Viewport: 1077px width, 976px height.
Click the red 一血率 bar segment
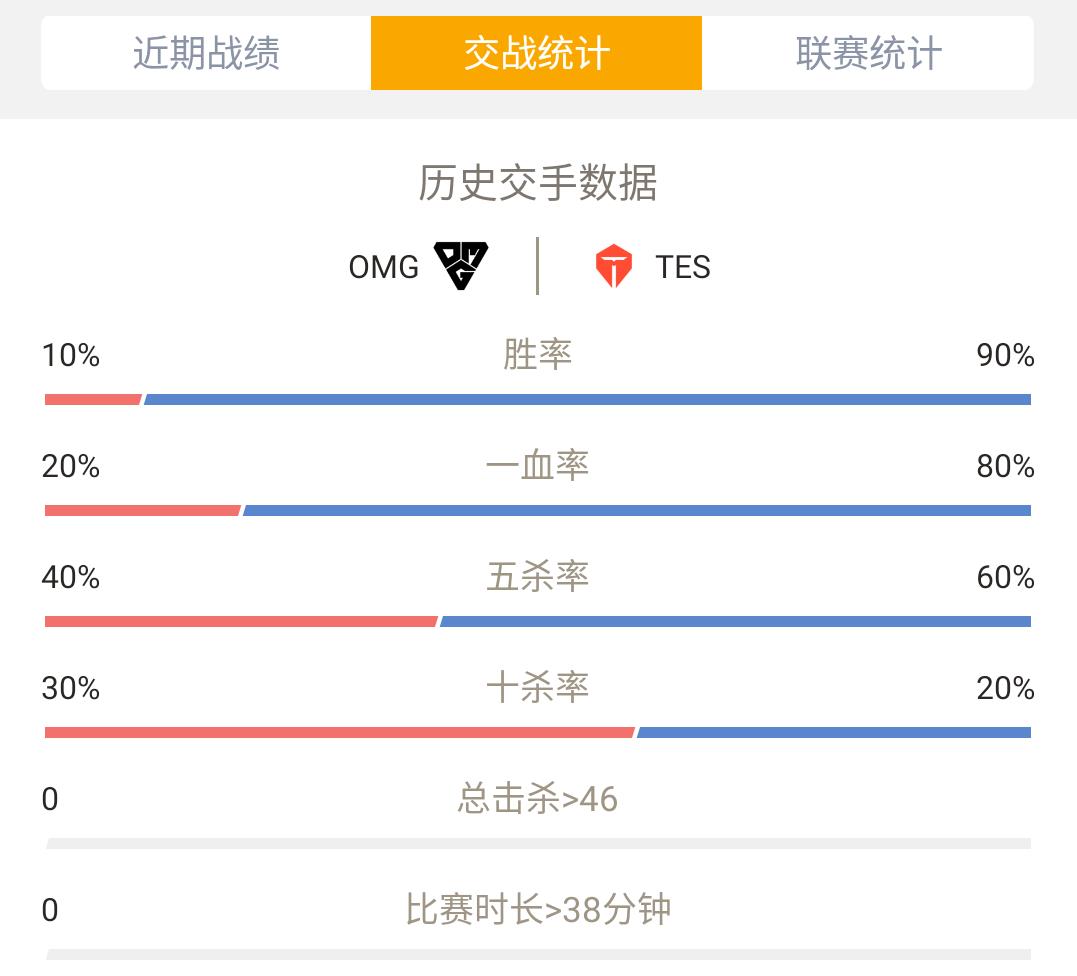[x=143, y=510]
